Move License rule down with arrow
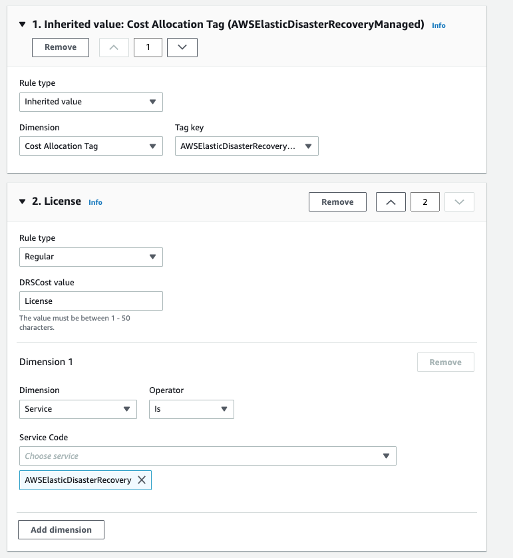The image size is (514, 558). click(459, 202)
